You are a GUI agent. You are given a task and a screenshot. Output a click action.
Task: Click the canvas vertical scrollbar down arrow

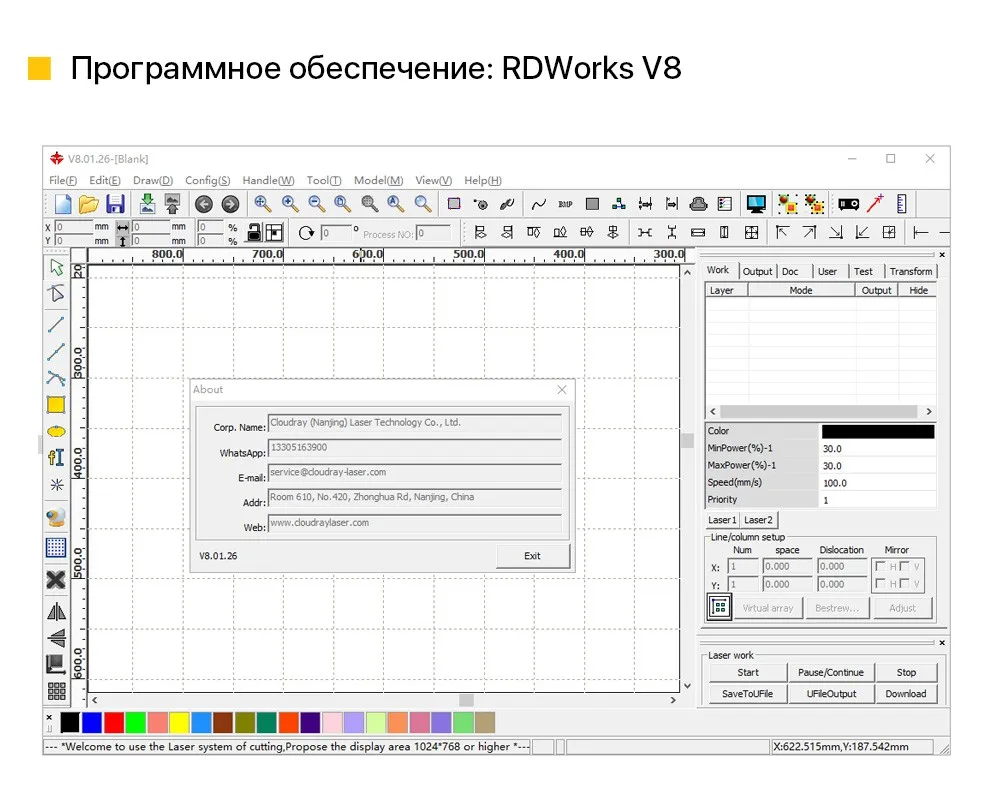tap(687, 686)
